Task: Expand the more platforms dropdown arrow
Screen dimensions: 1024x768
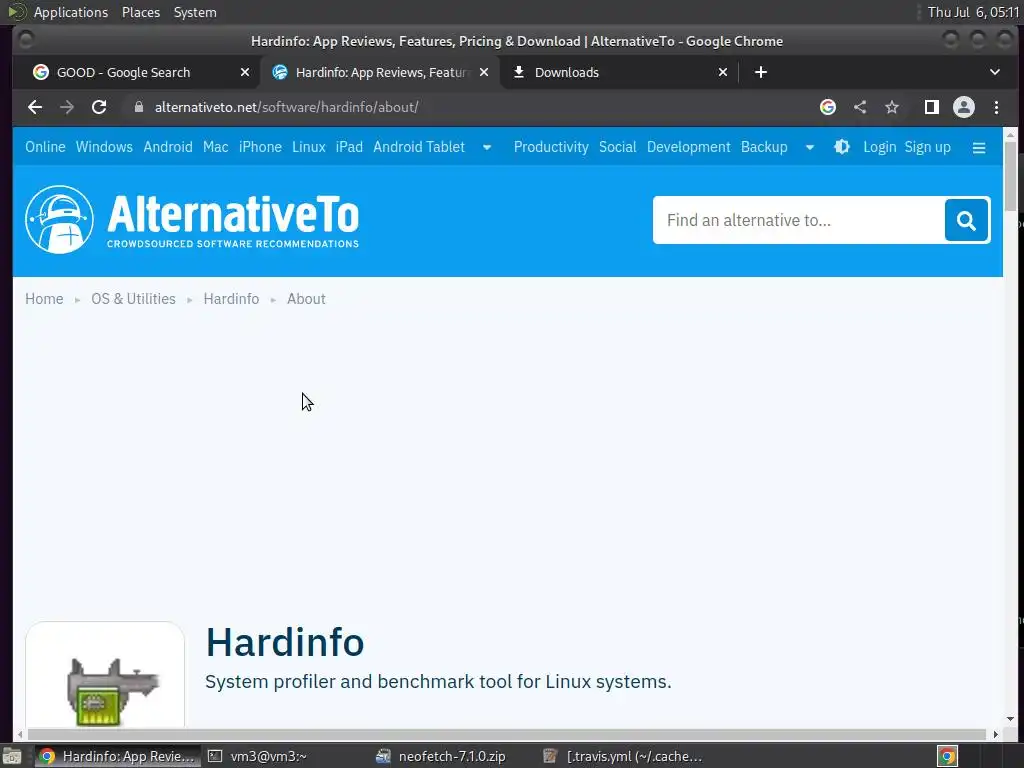Action: coord(487,148)
